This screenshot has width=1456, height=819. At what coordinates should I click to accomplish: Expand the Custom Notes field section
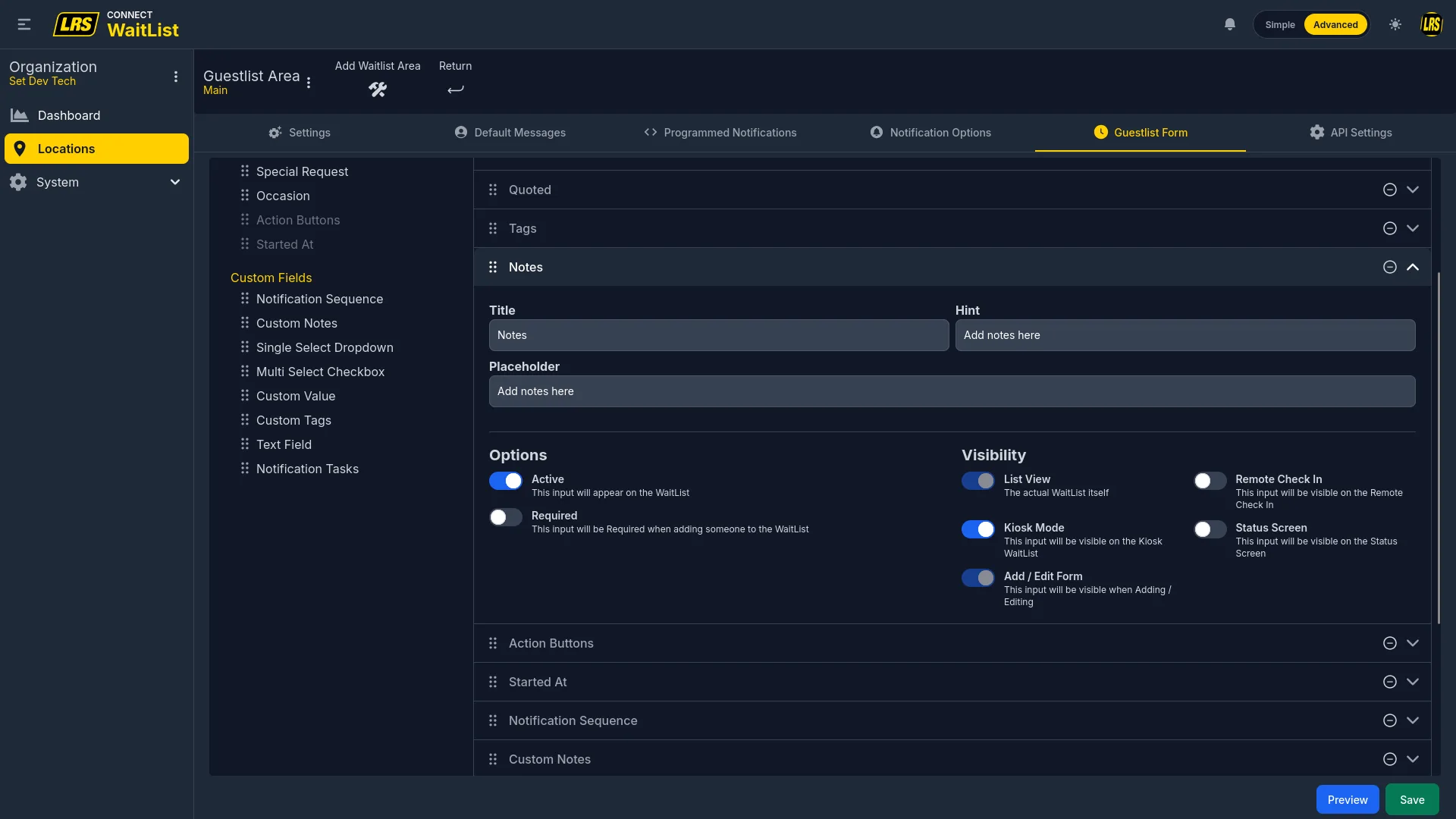pos(1413,759)
